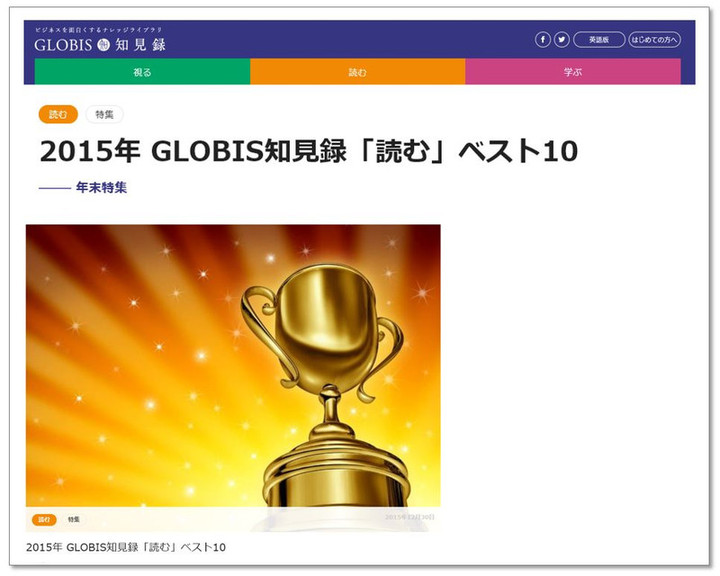Click the orange 読む tag above headline
The image size is (720, 576).
58,114
